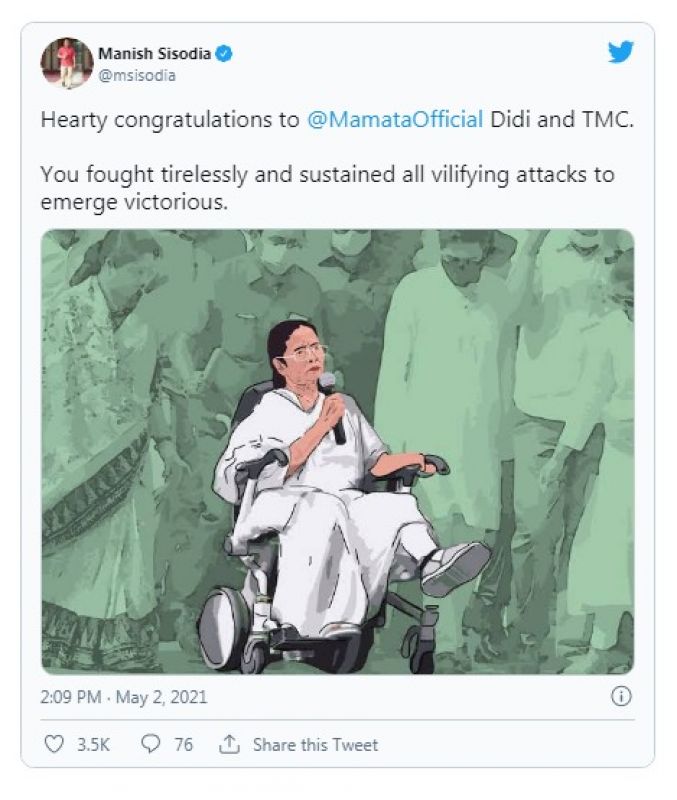Open the @MamataOfficial mention link
The image size is (677, 800).
(393, 119)
